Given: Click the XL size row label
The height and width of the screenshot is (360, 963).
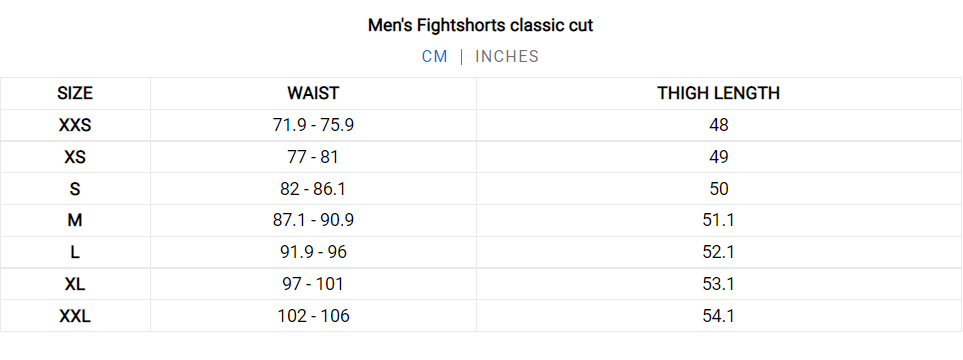Looking at the screenshot, I should pyautogui.click(x=75, y=284).
